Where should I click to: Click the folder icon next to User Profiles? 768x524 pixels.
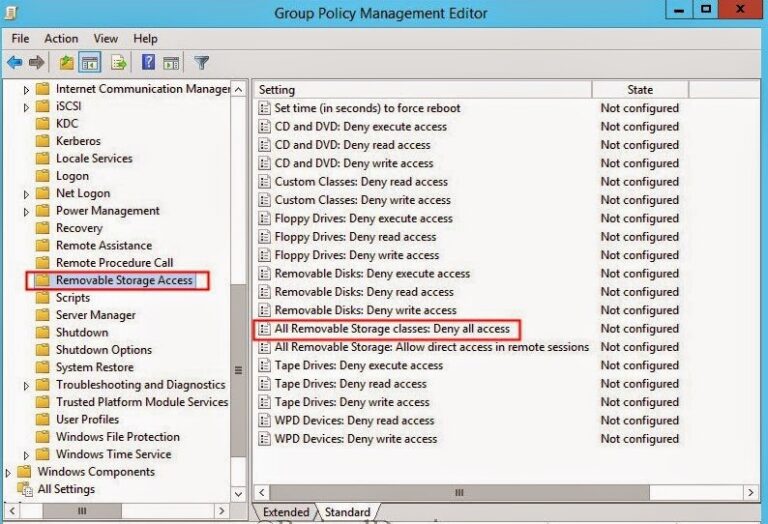pyautogui.click(x=43, y=419)
